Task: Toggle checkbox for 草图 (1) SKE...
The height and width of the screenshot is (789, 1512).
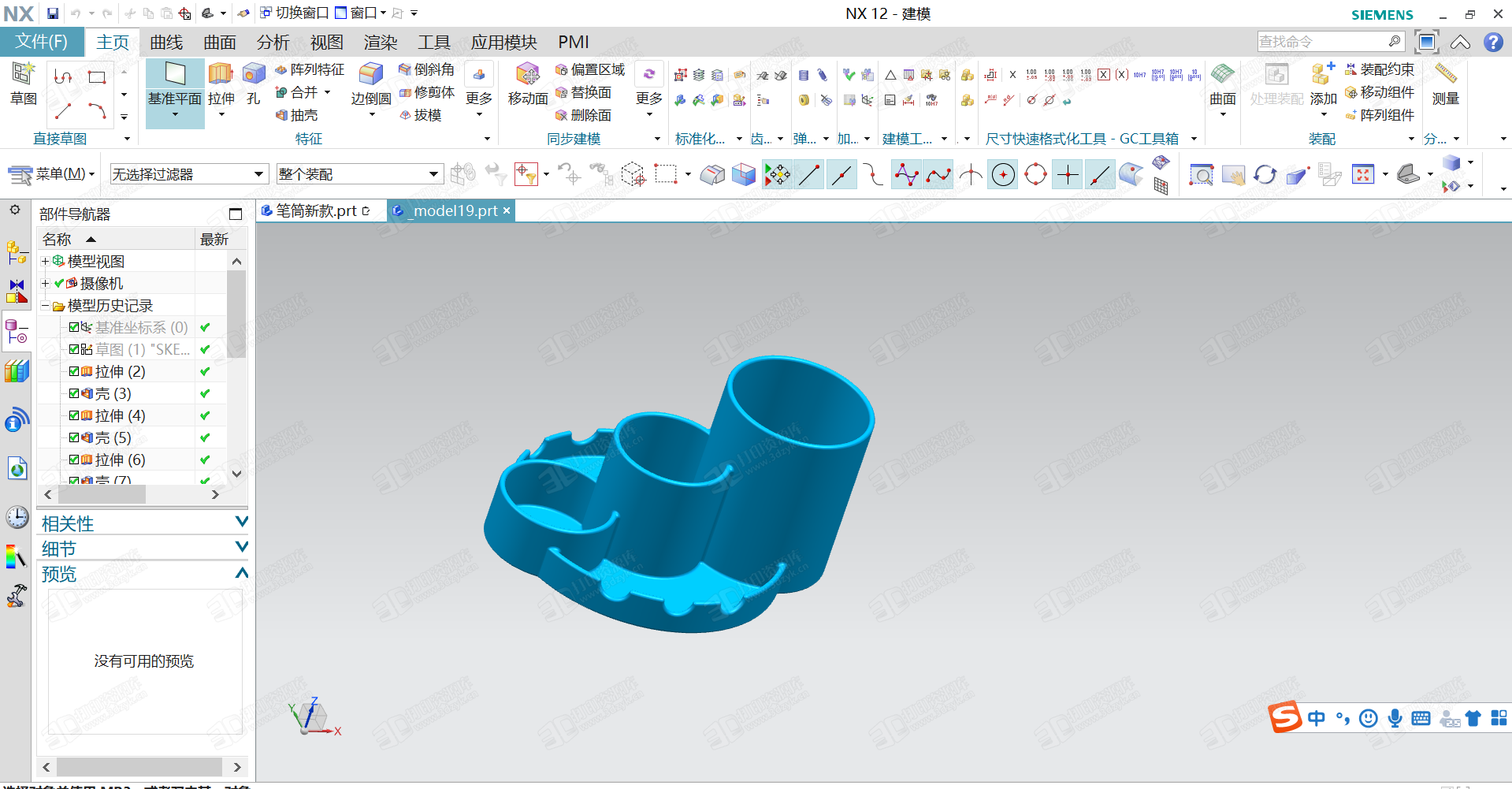Action: (x=74, y=349)
